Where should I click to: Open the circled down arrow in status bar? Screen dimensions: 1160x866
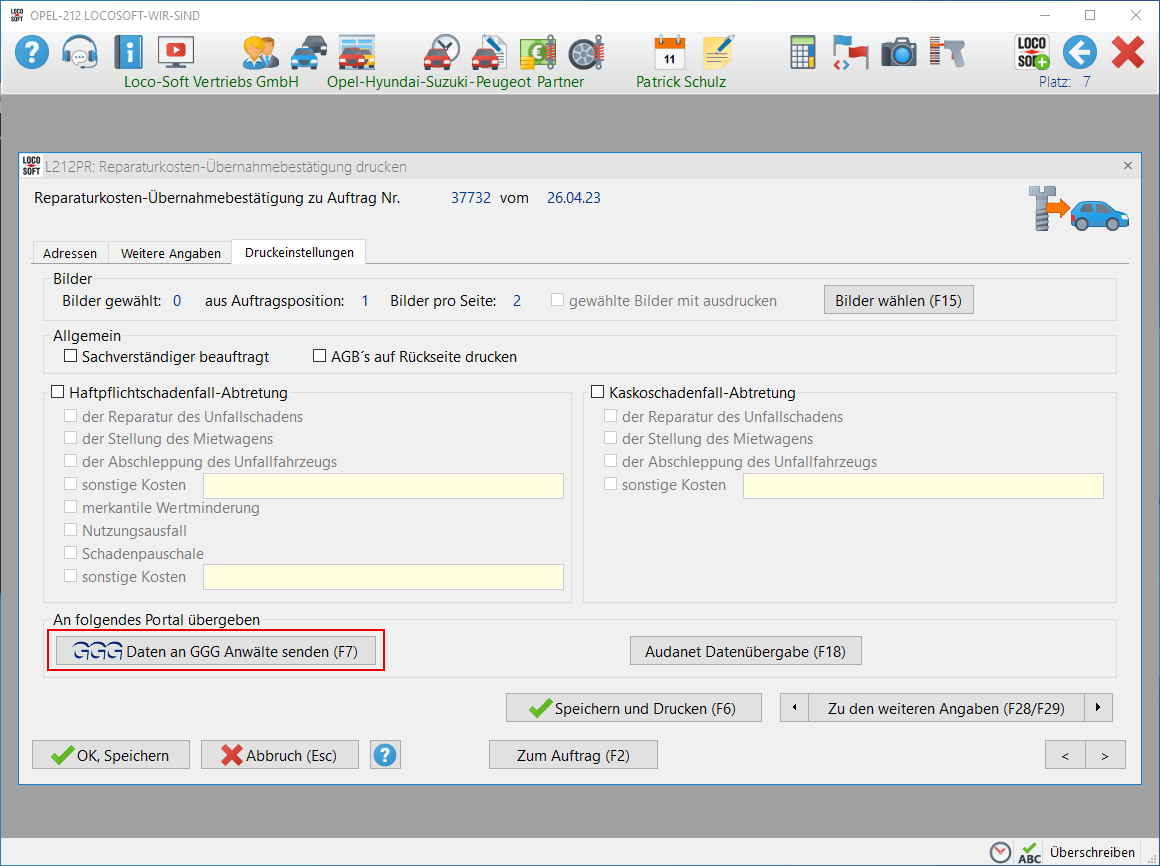(1000, 852)
